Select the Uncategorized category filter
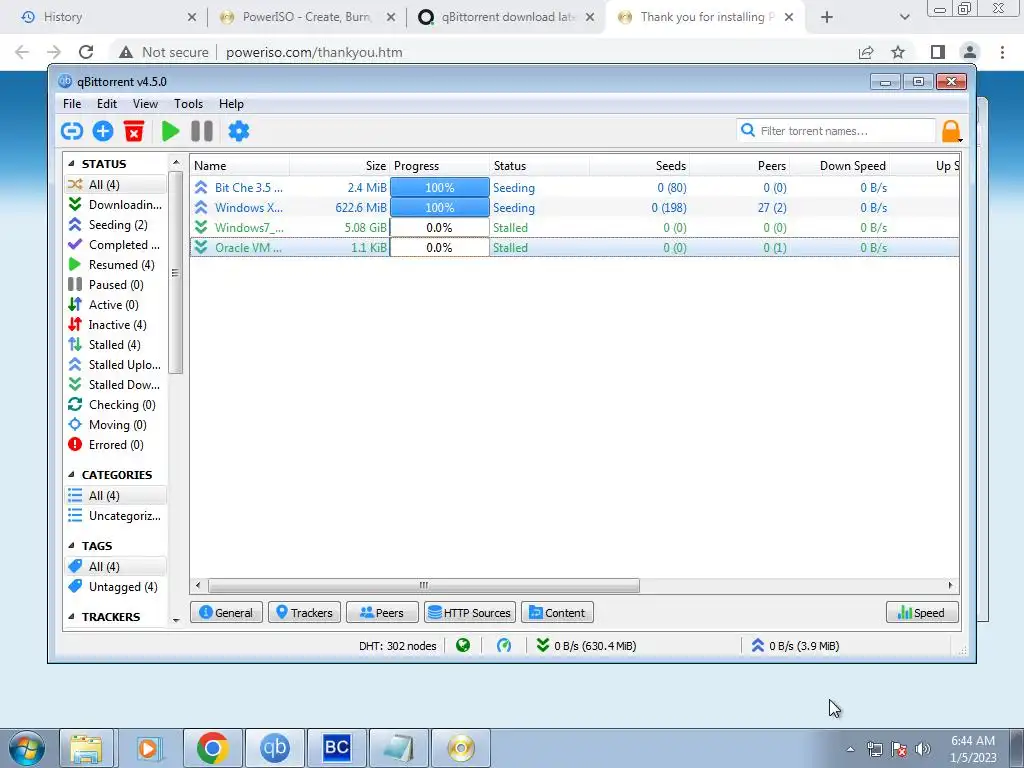The image size is (1024, 768). coord(116,516)
